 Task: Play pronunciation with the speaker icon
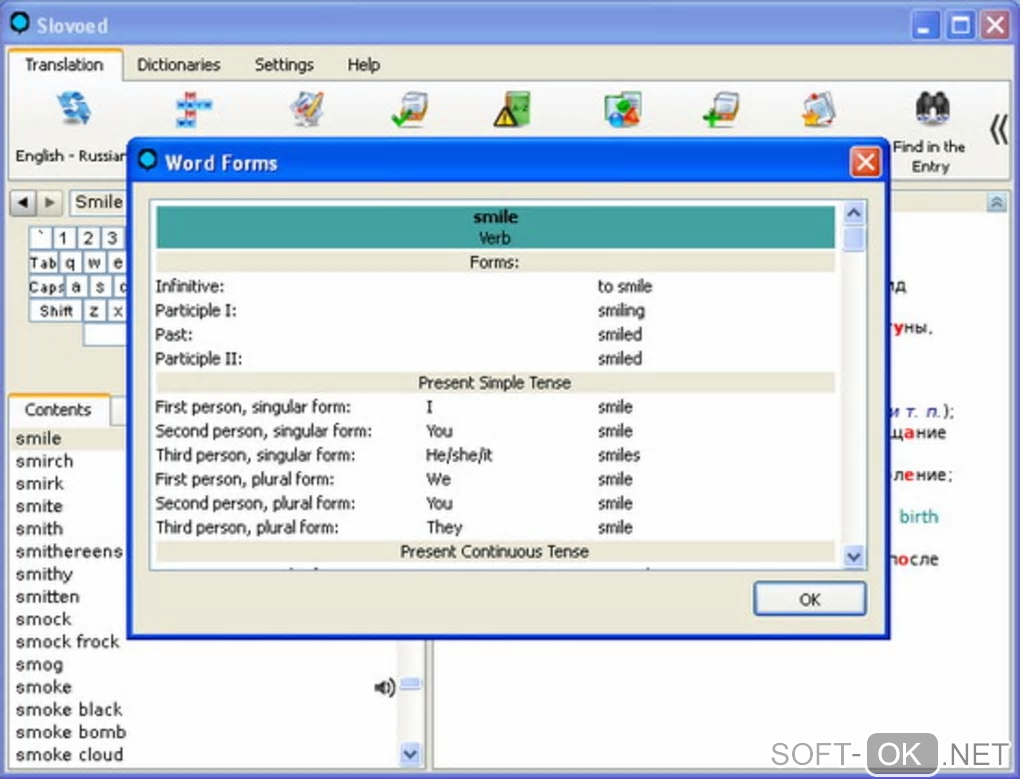pos(384,687)
